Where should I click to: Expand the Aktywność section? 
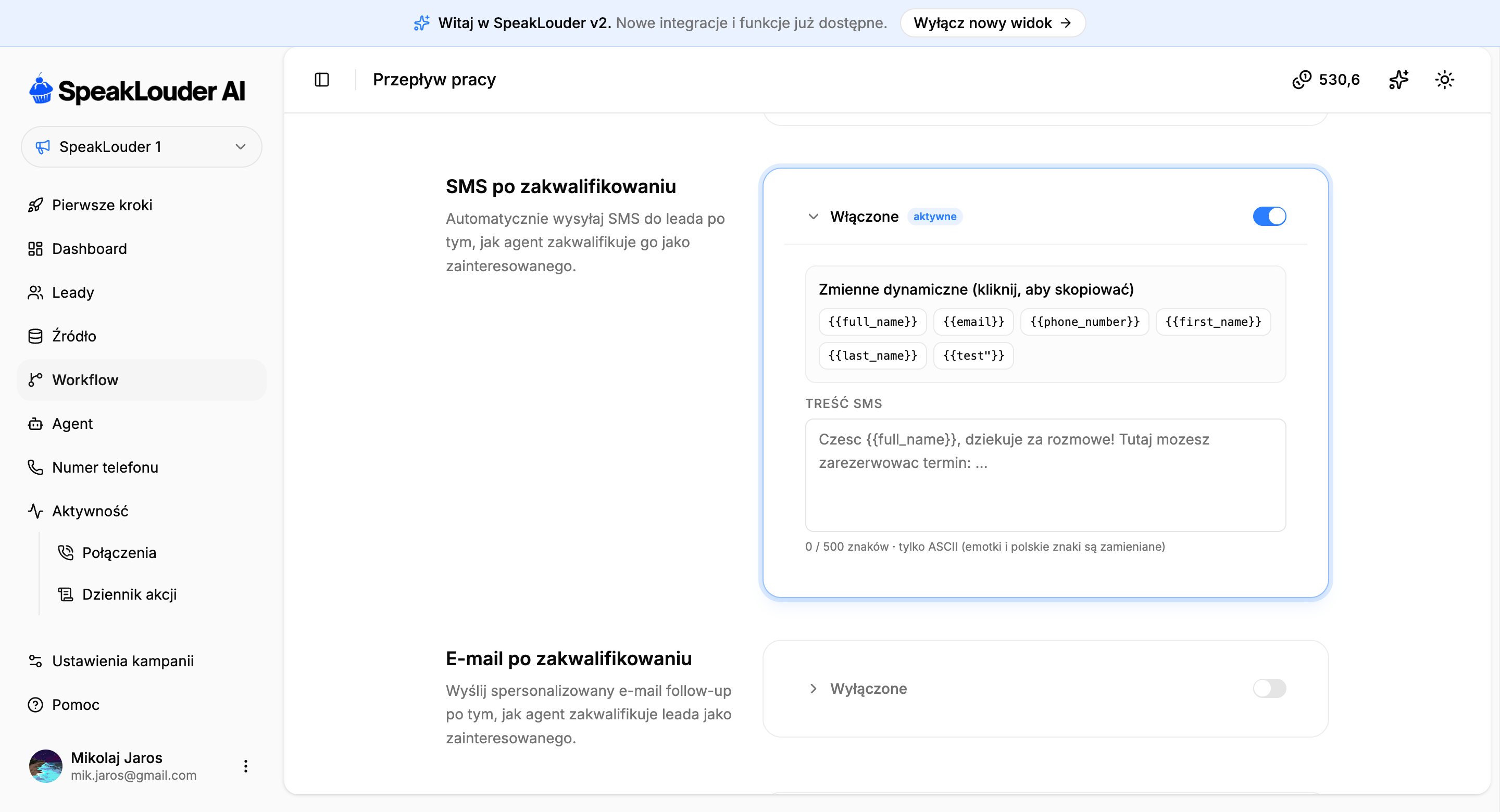[142, 511]
